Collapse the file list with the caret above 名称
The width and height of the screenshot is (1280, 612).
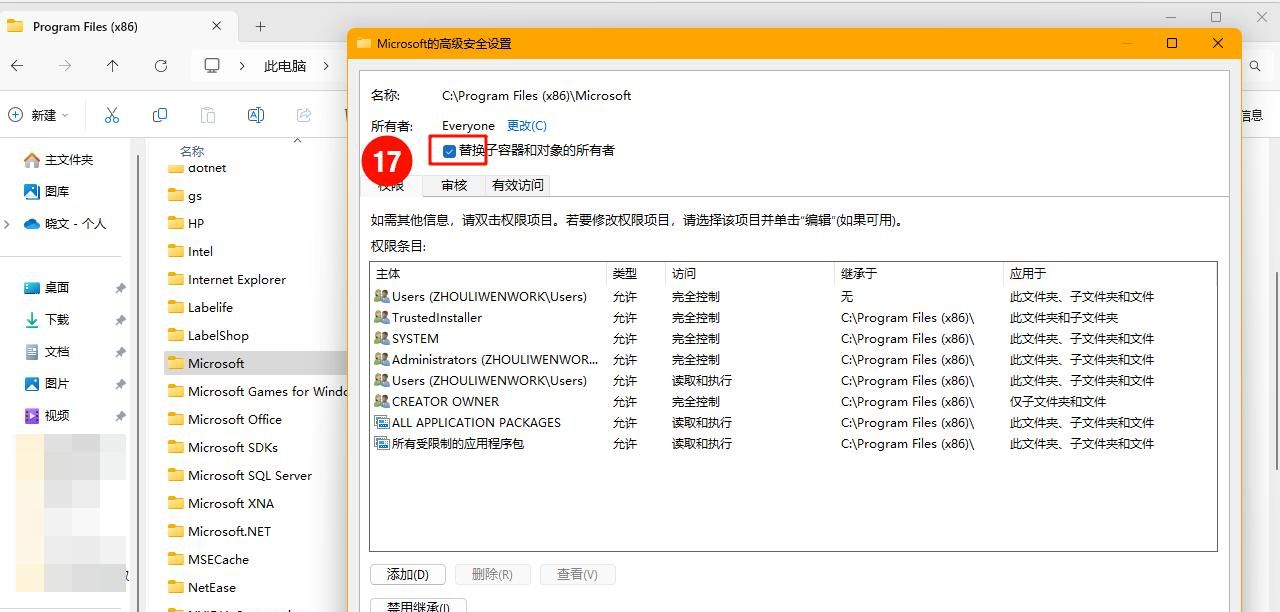click(x=297, y=140)
